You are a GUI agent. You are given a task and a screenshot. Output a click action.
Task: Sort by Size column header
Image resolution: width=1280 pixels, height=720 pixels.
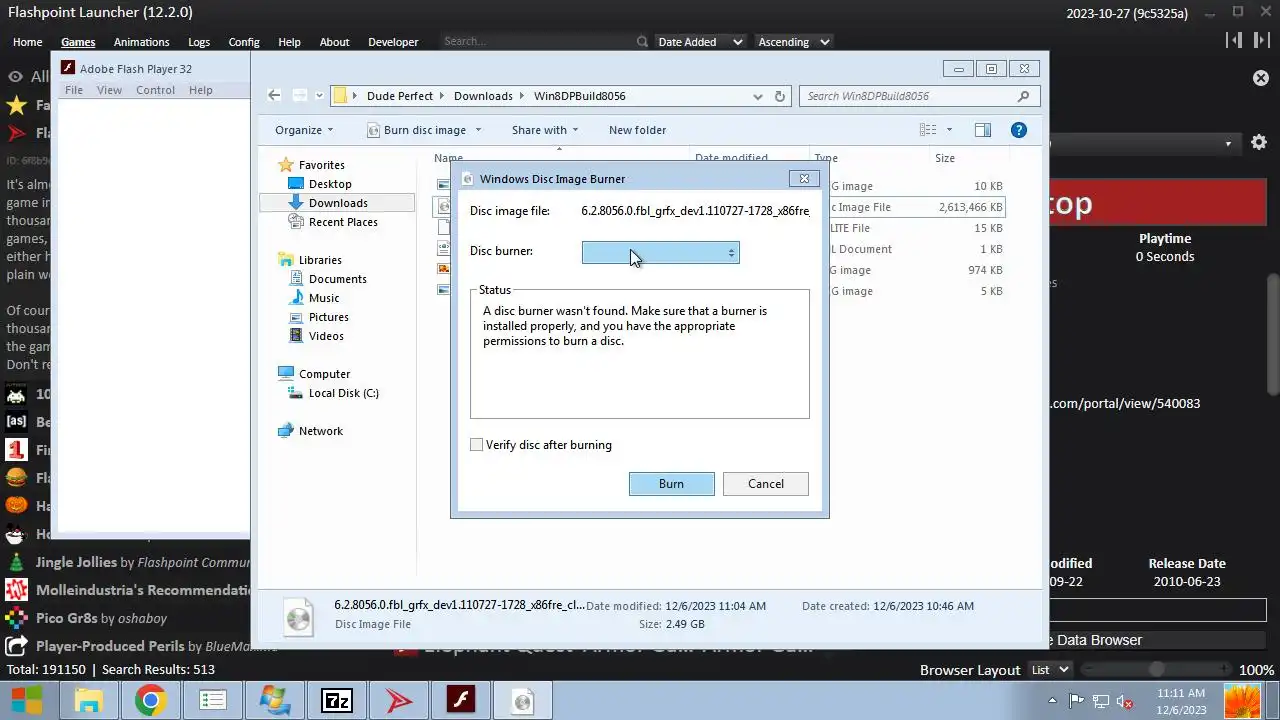point(945,158)
